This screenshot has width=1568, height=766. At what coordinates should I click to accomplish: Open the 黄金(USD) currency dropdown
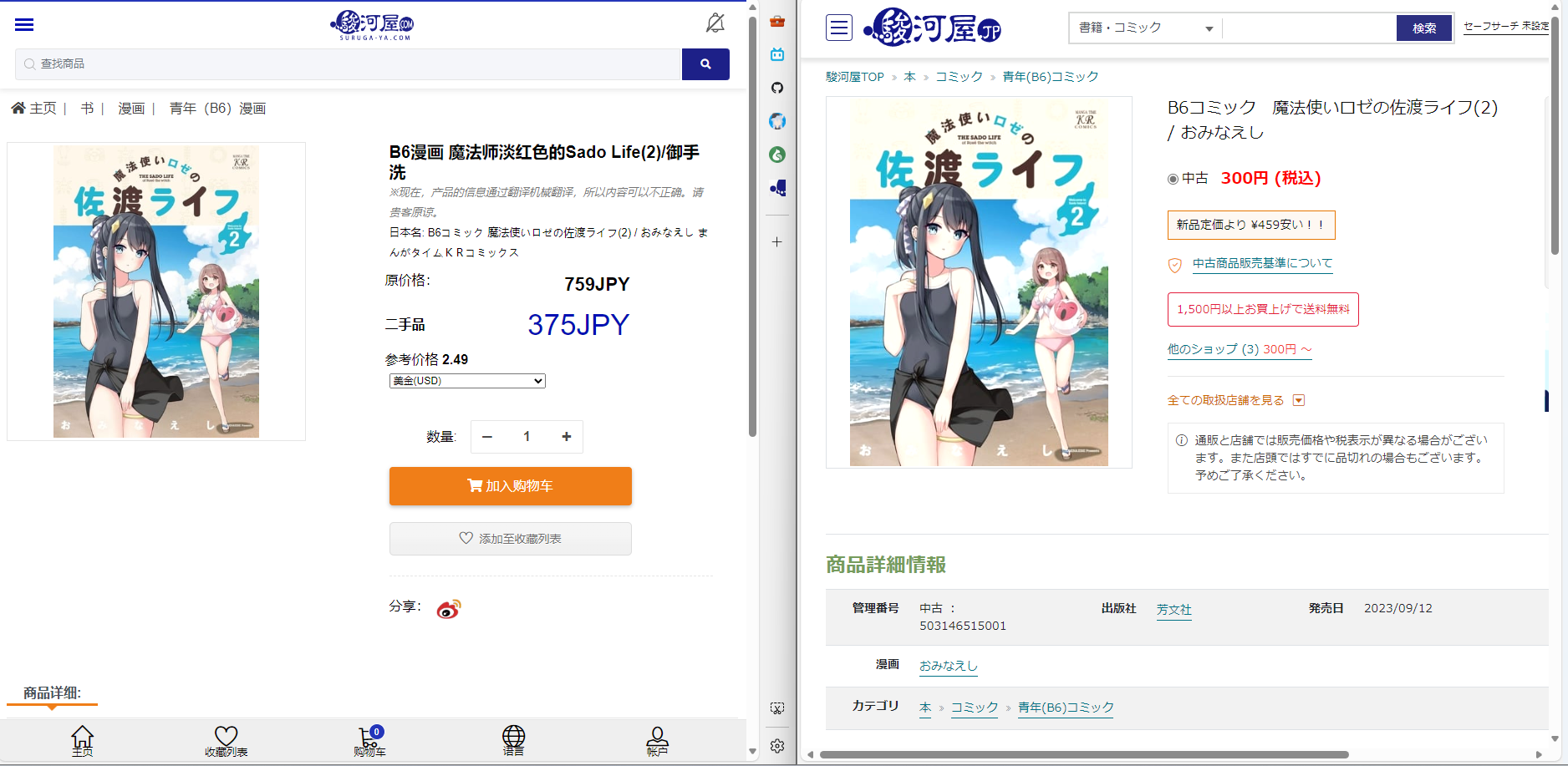[466, 380]
